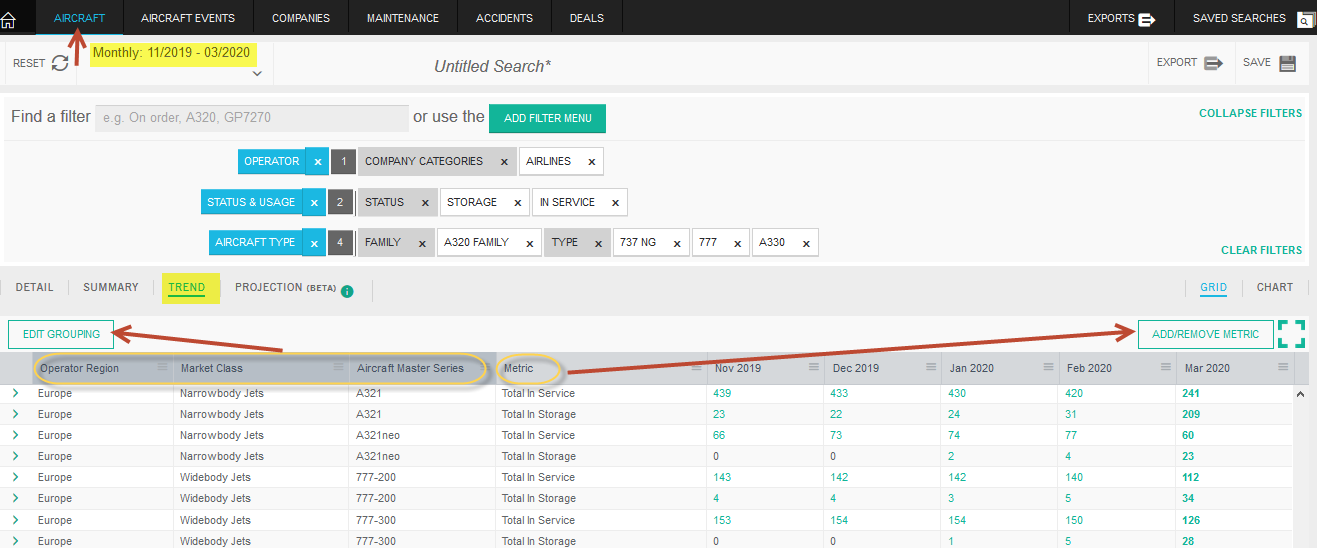
Task: Open Aircraft Master Series column menu
Action: [483, 368]
